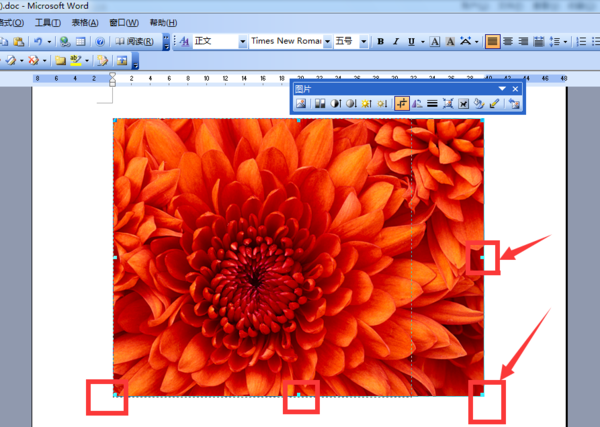Click the Highlight icon
The image size is (600, 427).
(76, 60)
